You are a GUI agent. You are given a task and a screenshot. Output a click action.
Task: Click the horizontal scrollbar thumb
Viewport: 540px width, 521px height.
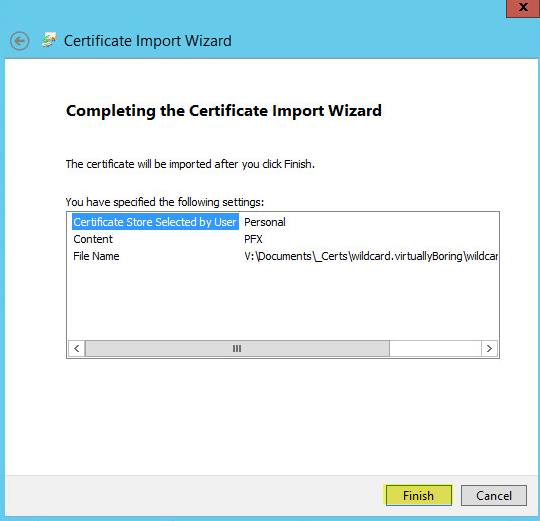[237, 348]
